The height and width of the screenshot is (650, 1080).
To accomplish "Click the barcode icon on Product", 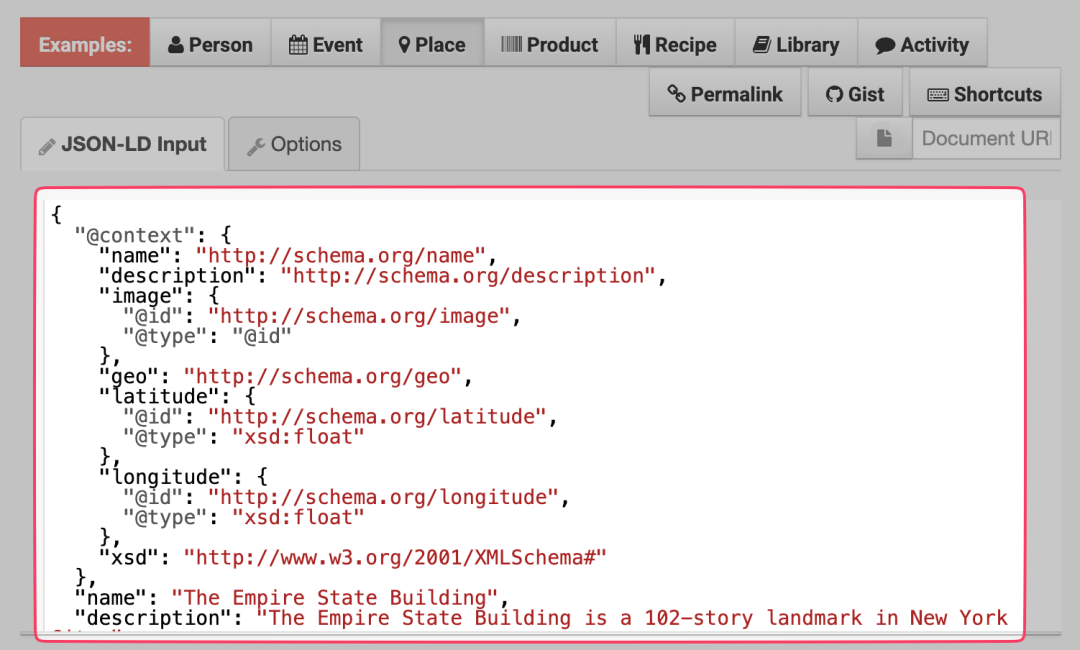I will [x=512, y=44].
